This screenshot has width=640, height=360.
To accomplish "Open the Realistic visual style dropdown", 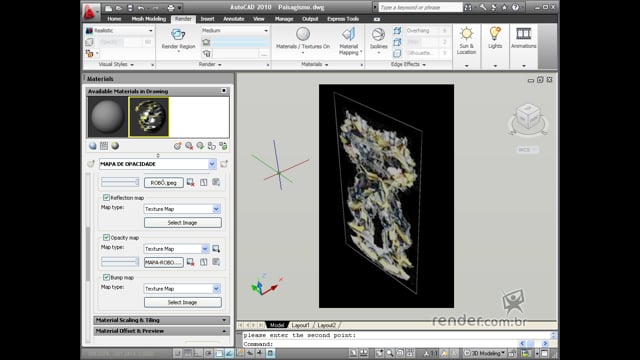I will (x=119, y=31).
